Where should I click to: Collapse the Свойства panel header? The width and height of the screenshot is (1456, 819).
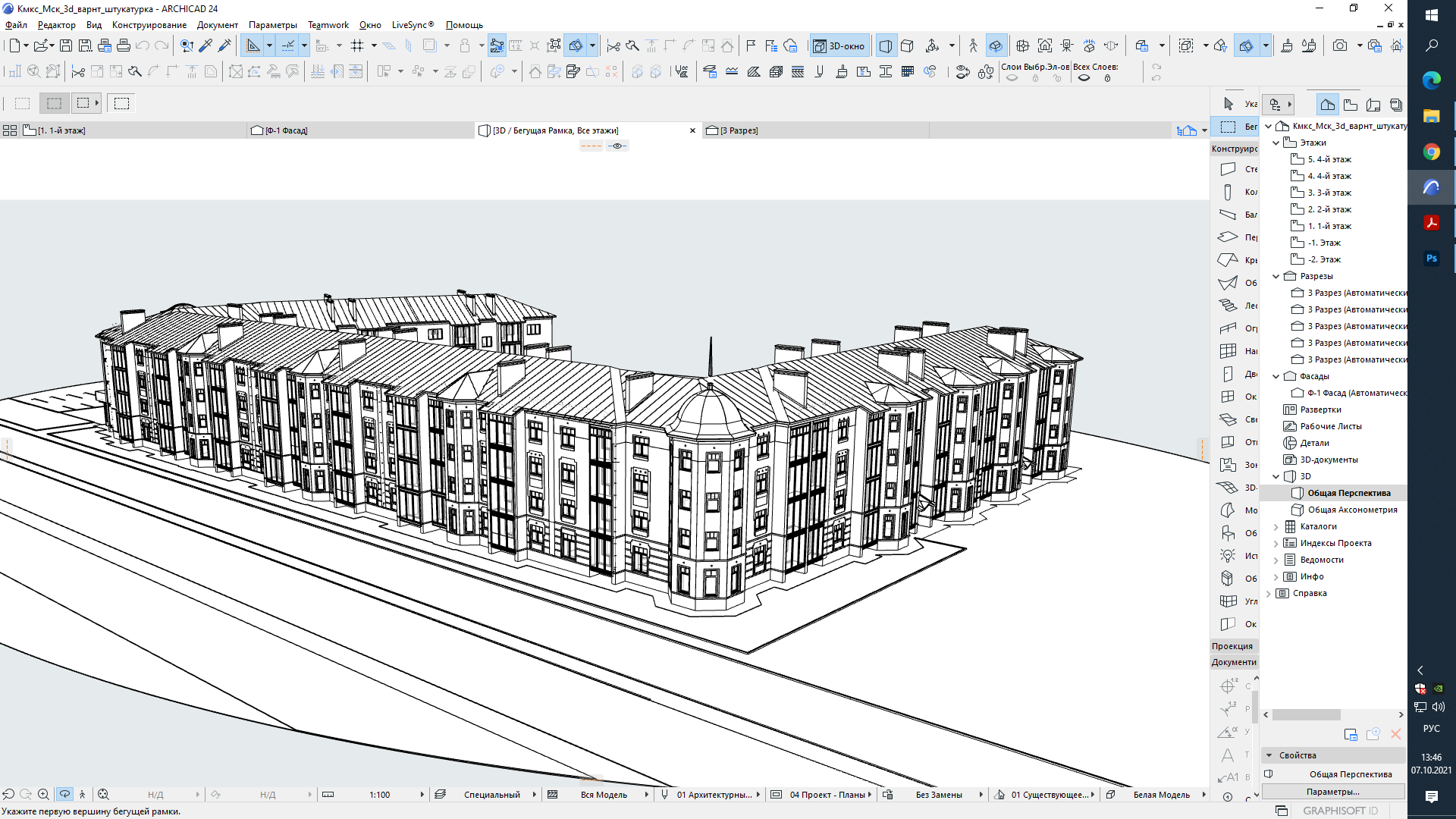tap(1333, 755)
